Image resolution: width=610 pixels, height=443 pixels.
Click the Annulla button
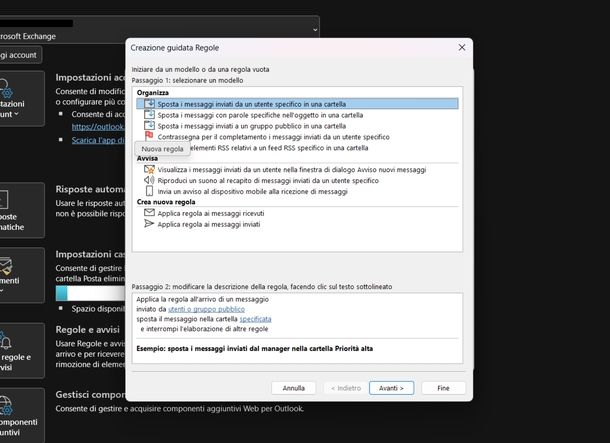point(293,388)
